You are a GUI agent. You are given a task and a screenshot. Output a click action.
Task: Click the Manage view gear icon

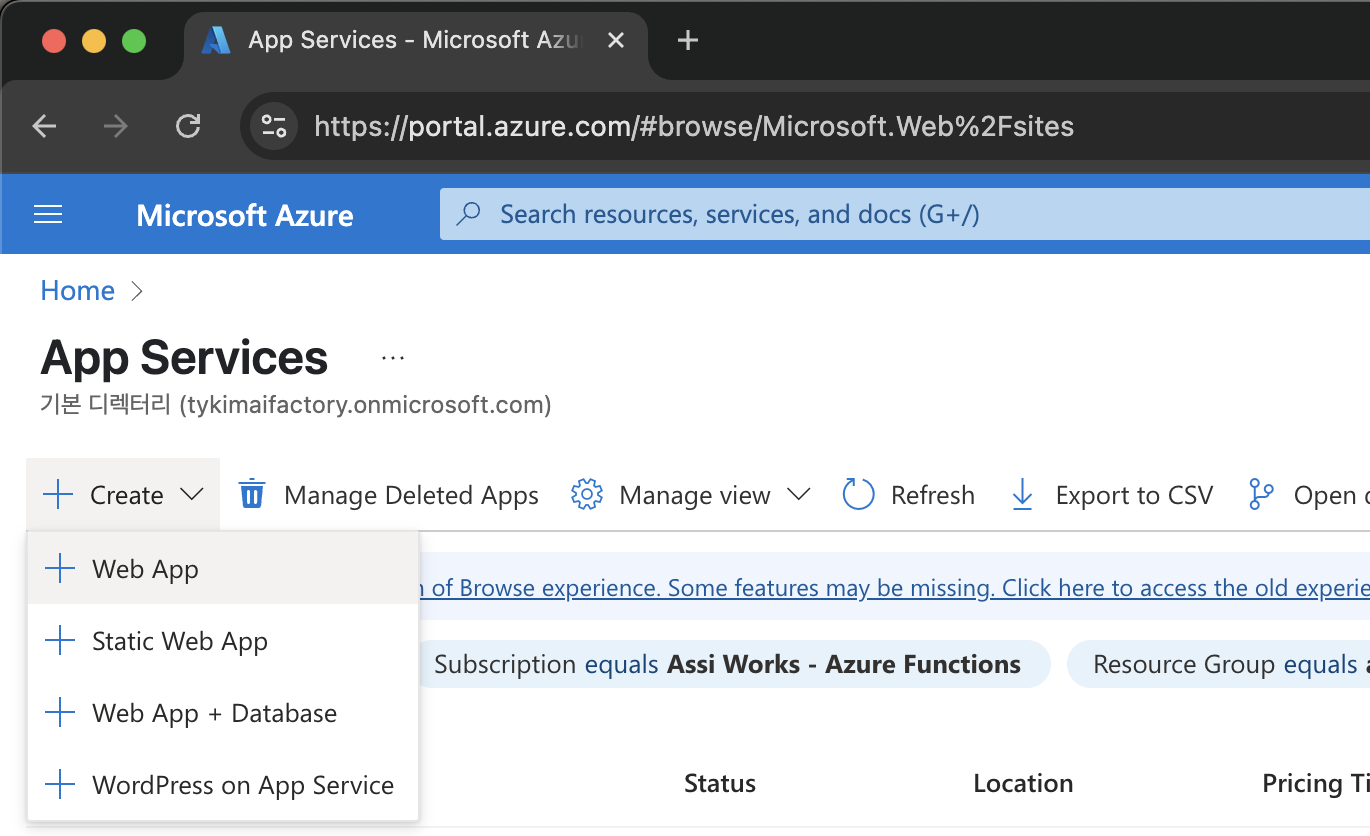[587, 495]
